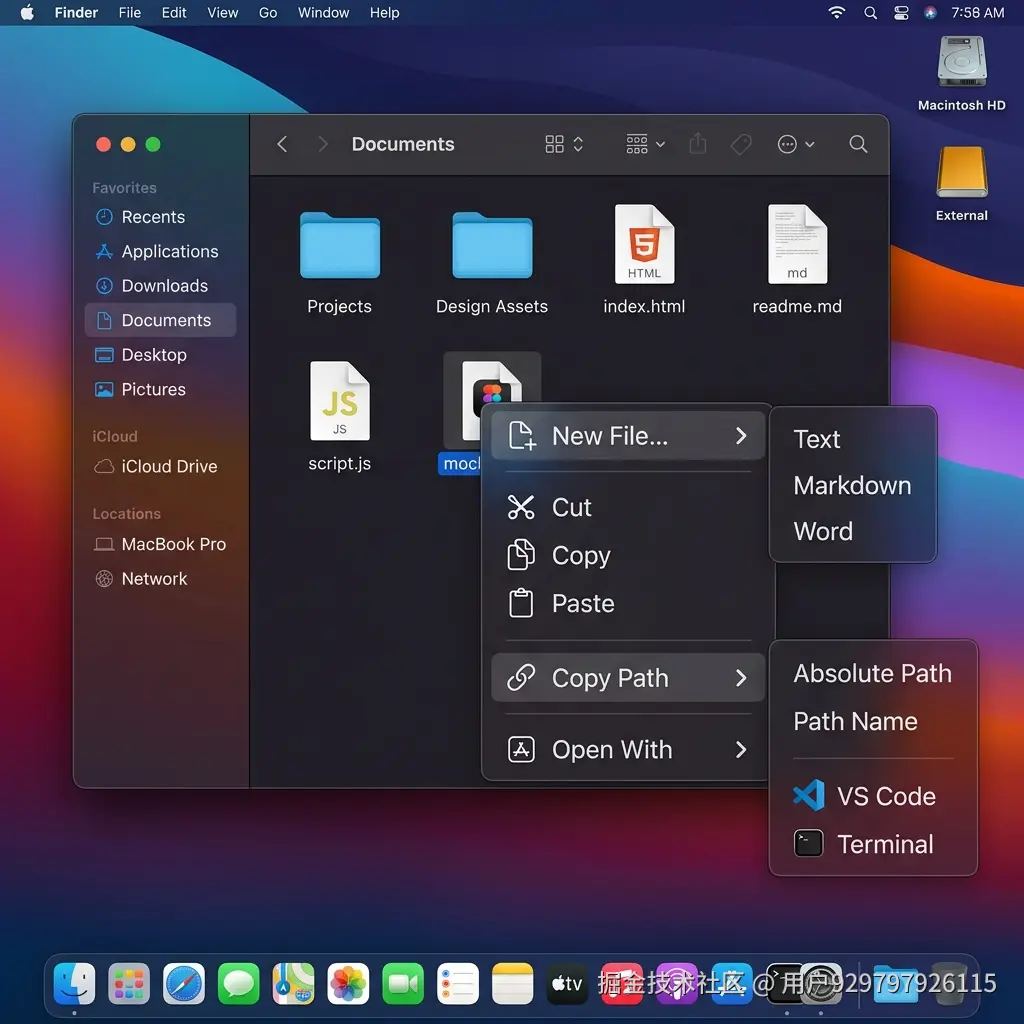Go back with the left chevron
Viewport: 1024px width, 1024px height.
pos(282,144)
